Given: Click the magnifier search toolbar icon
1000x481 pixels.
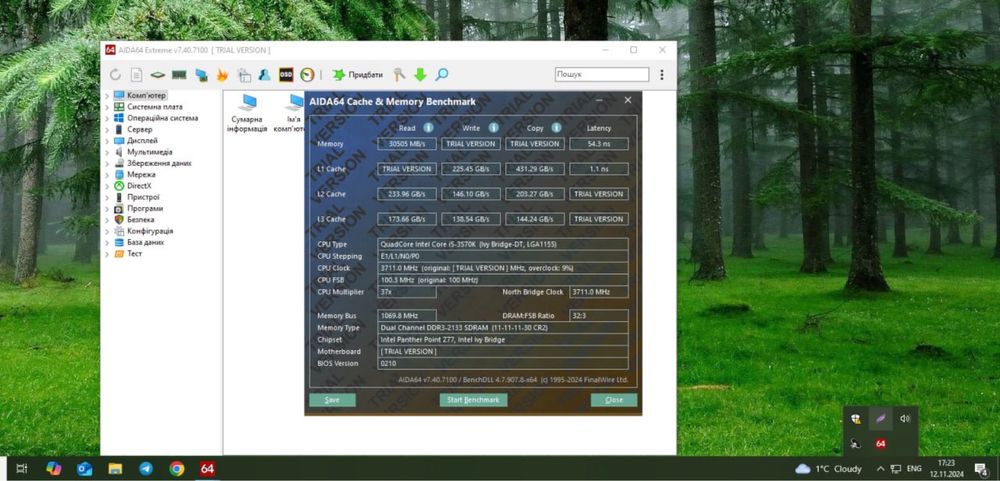Looking at the screenshot, I should [442, 75].
